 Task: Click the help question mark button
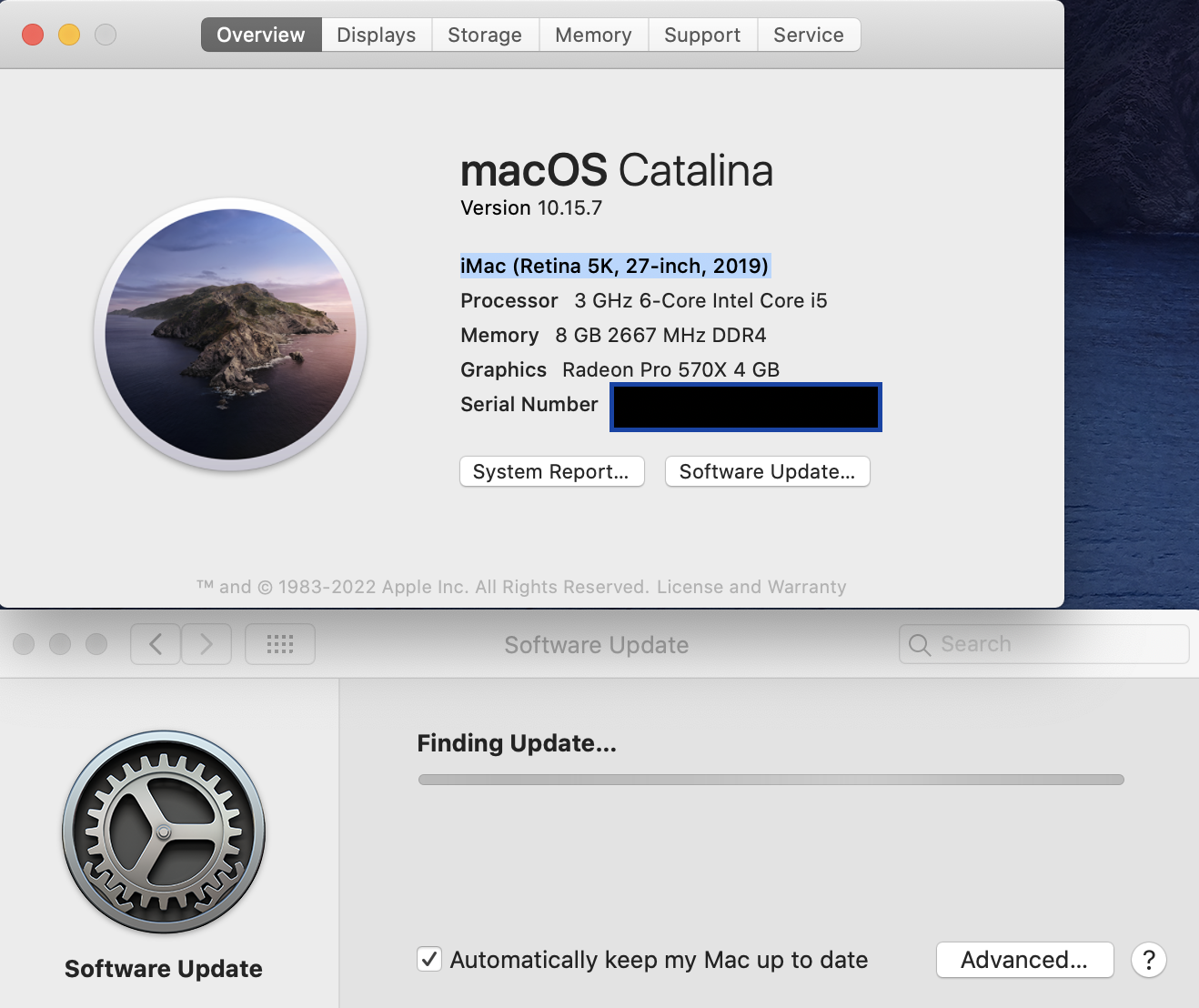tap(1149, 960)
